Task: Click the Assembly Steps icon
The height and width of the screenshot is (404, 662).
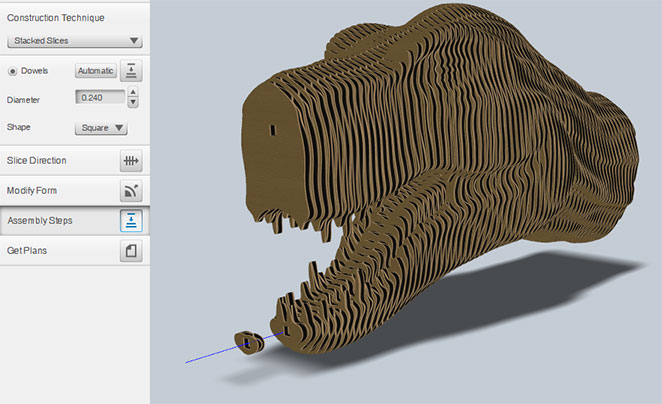Action: (x=131, y=221)
